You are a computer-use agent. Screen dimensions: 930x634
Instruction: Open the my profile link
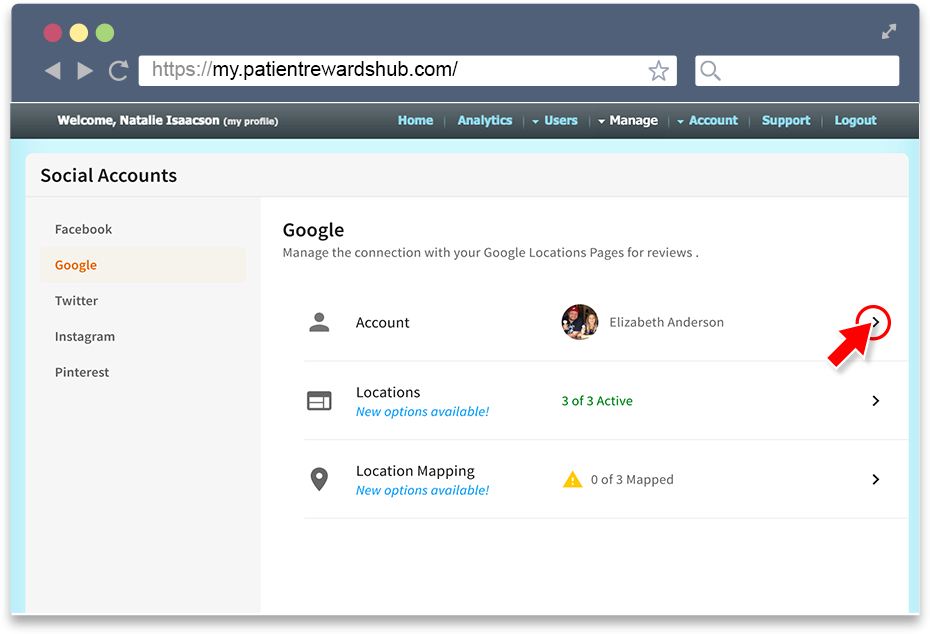click(x=251, y=122)
